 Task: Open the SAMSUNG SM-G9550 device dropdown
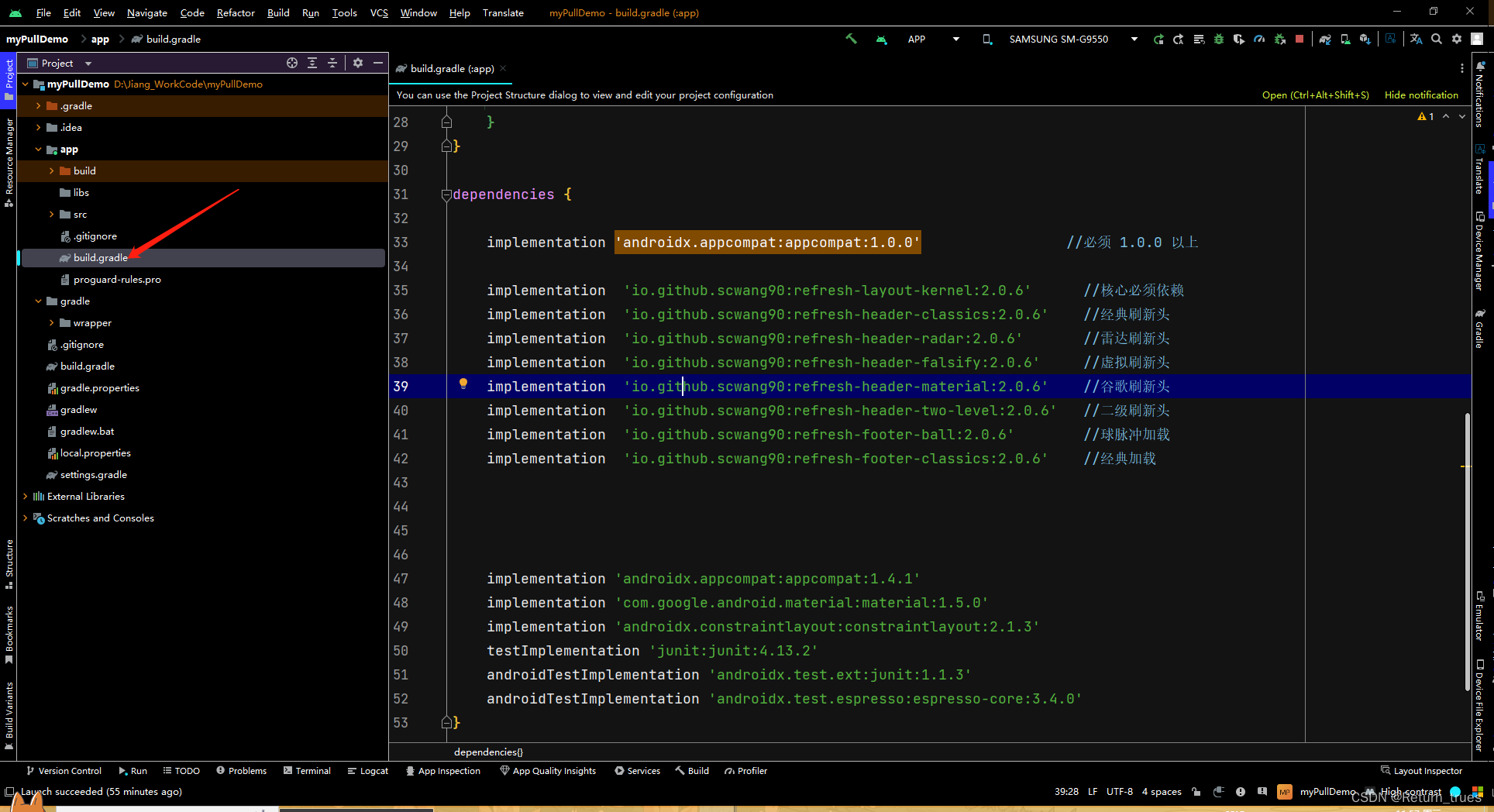coord(1062,39)
